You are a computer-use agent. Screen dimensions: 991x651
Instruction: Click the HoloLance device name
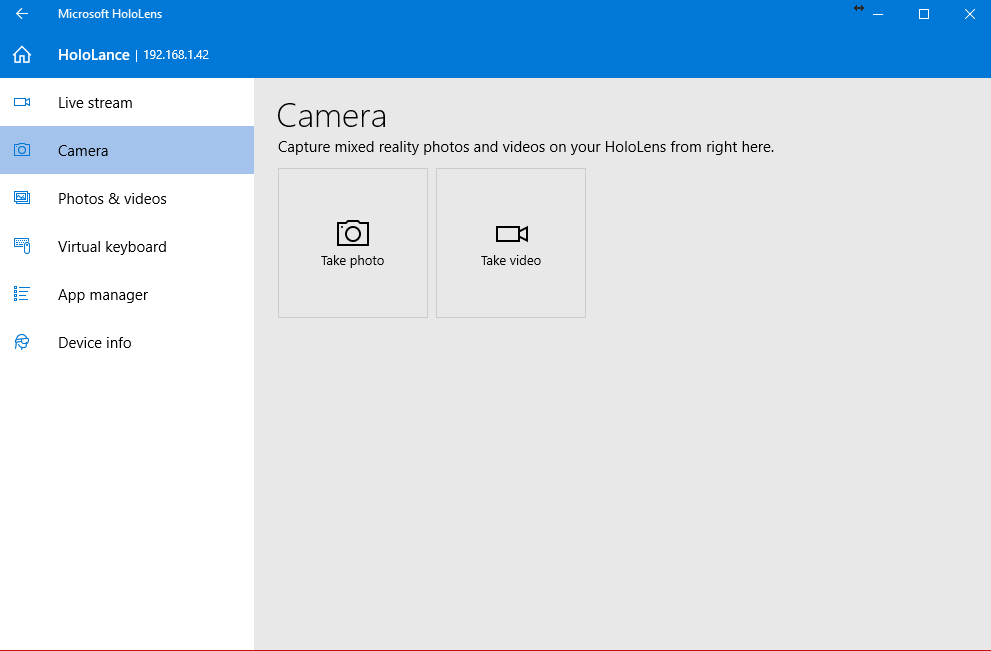94,55
